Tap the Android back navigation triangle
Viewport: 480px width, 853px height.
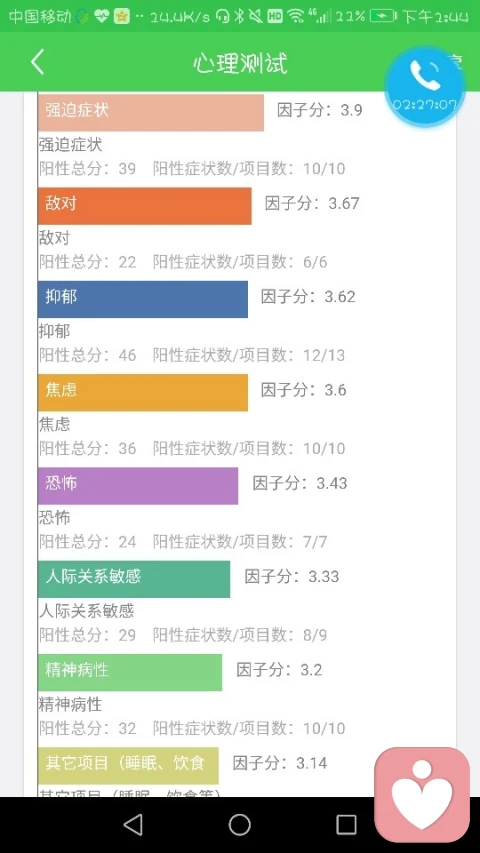pyautogui.click(x=133, y=825)
